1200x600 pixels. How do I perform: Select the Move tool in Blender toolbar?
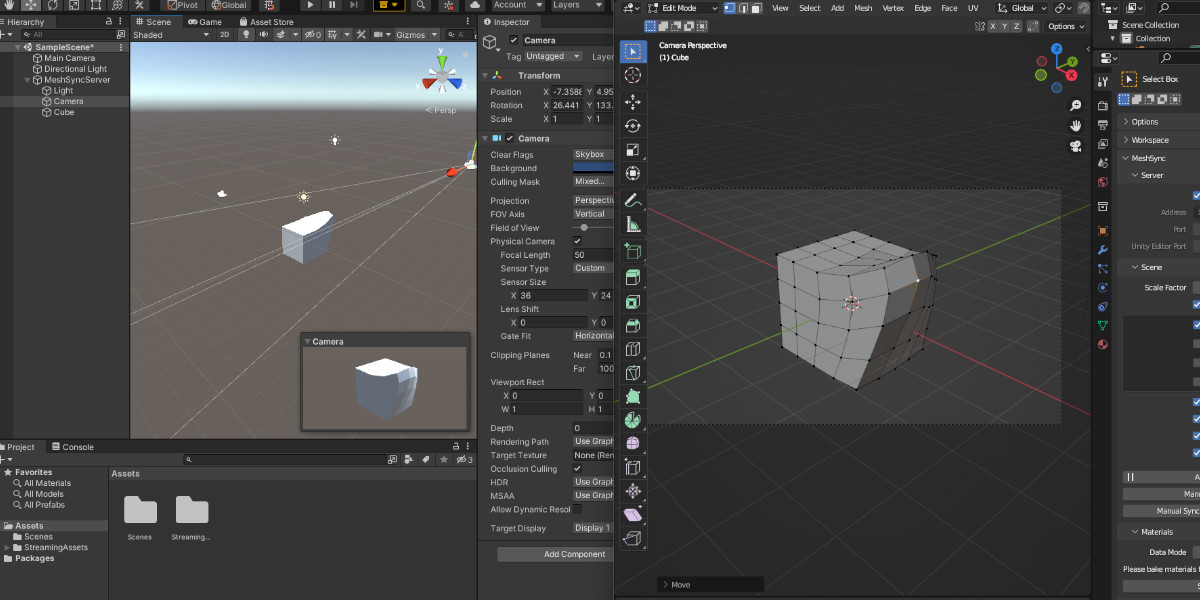[632, 102]
